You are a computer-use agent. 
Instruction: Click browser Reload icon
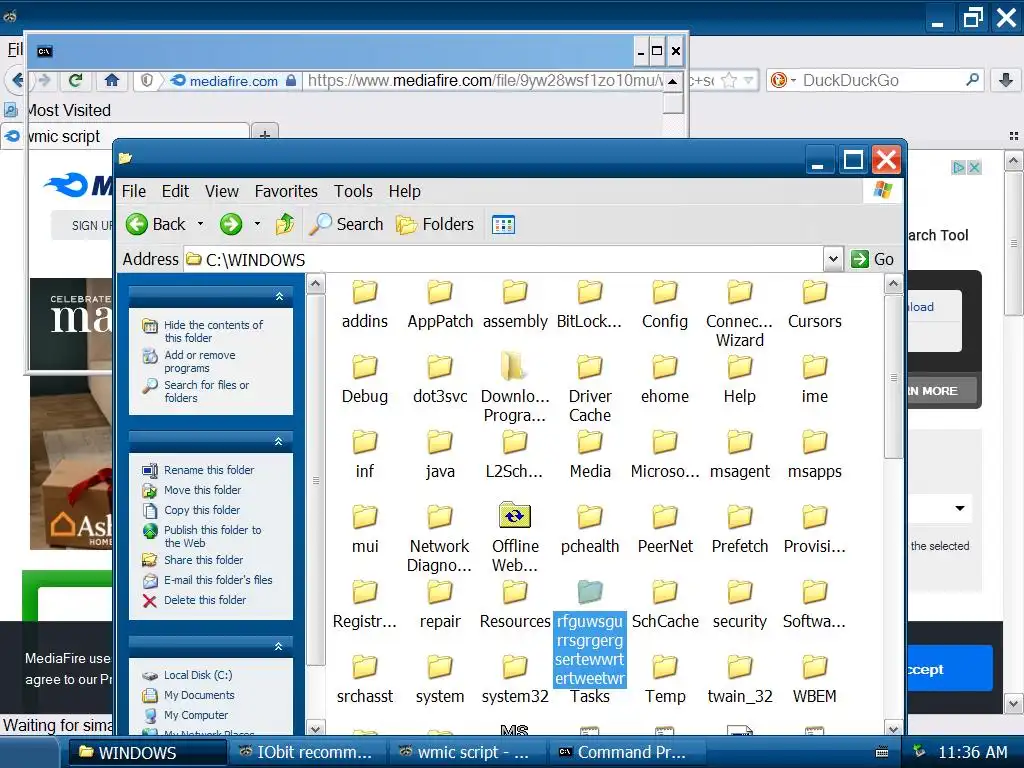(76, 80)
